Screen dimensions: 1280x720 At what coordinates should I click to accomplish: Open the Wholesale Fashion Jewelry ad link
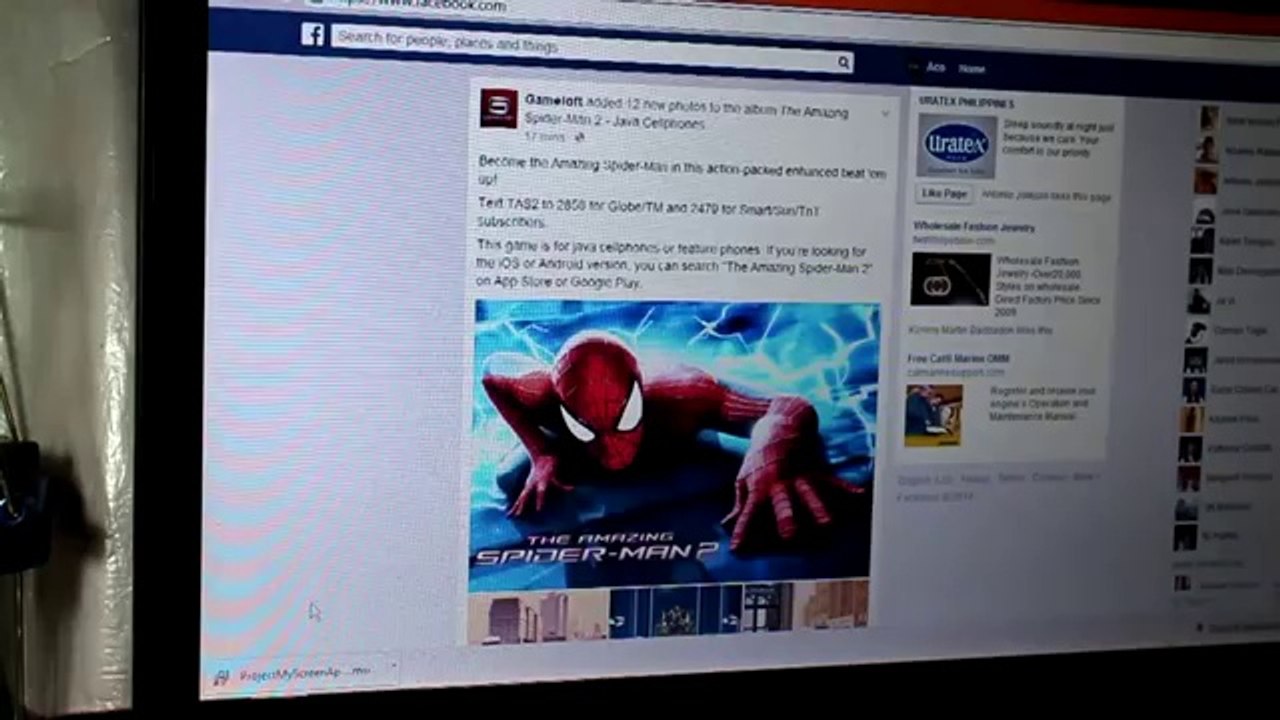[x=973, y=227]
